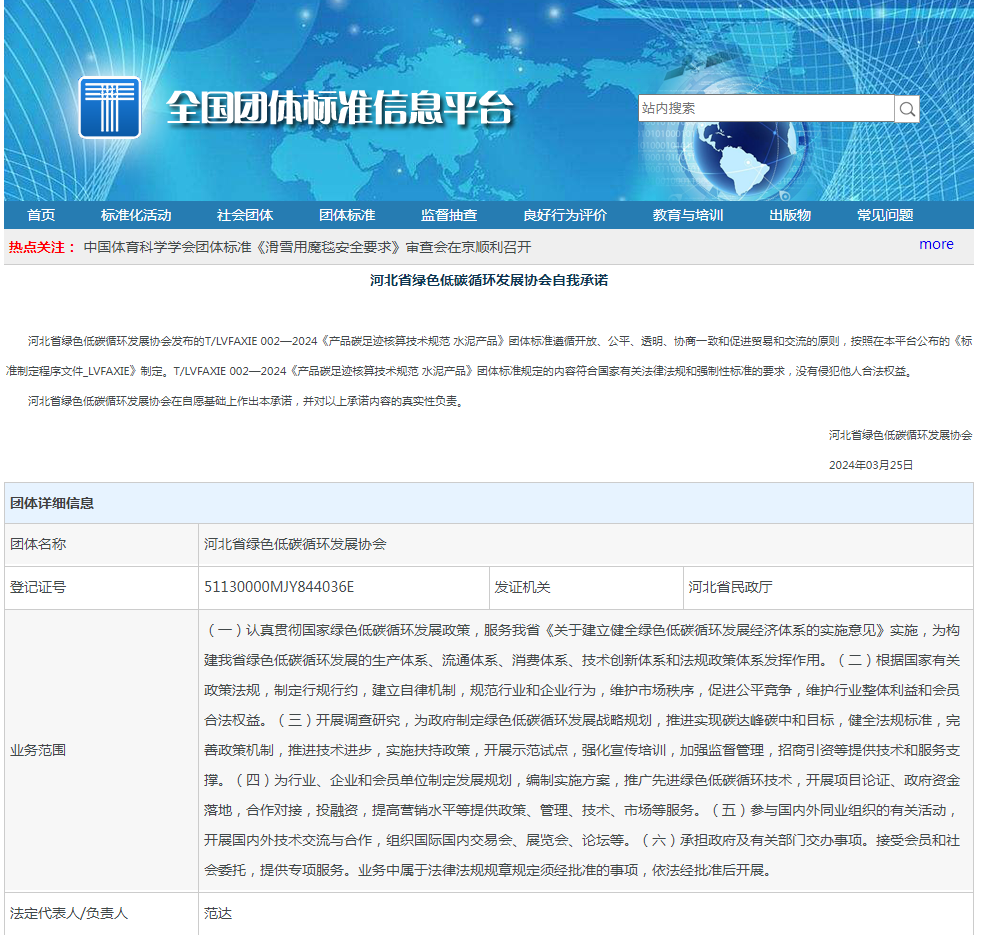Open 教育与培训 navigation item
Image resolution: width=982 pixels, height=935 pixels.
688,215
